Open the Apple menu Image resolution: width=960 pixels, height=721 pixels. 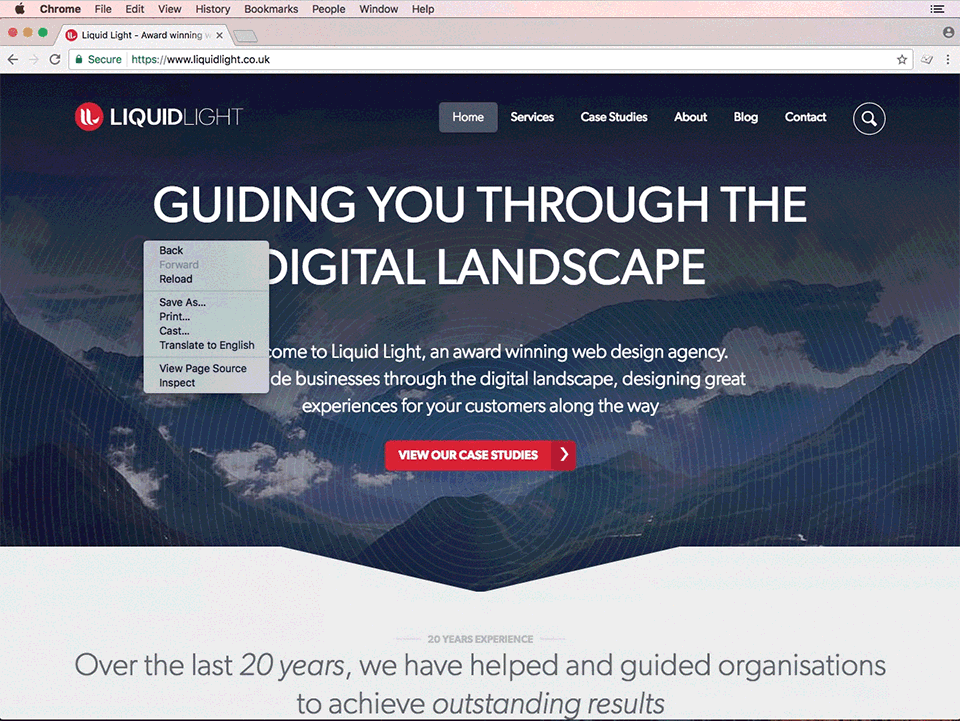coord(20,9)
